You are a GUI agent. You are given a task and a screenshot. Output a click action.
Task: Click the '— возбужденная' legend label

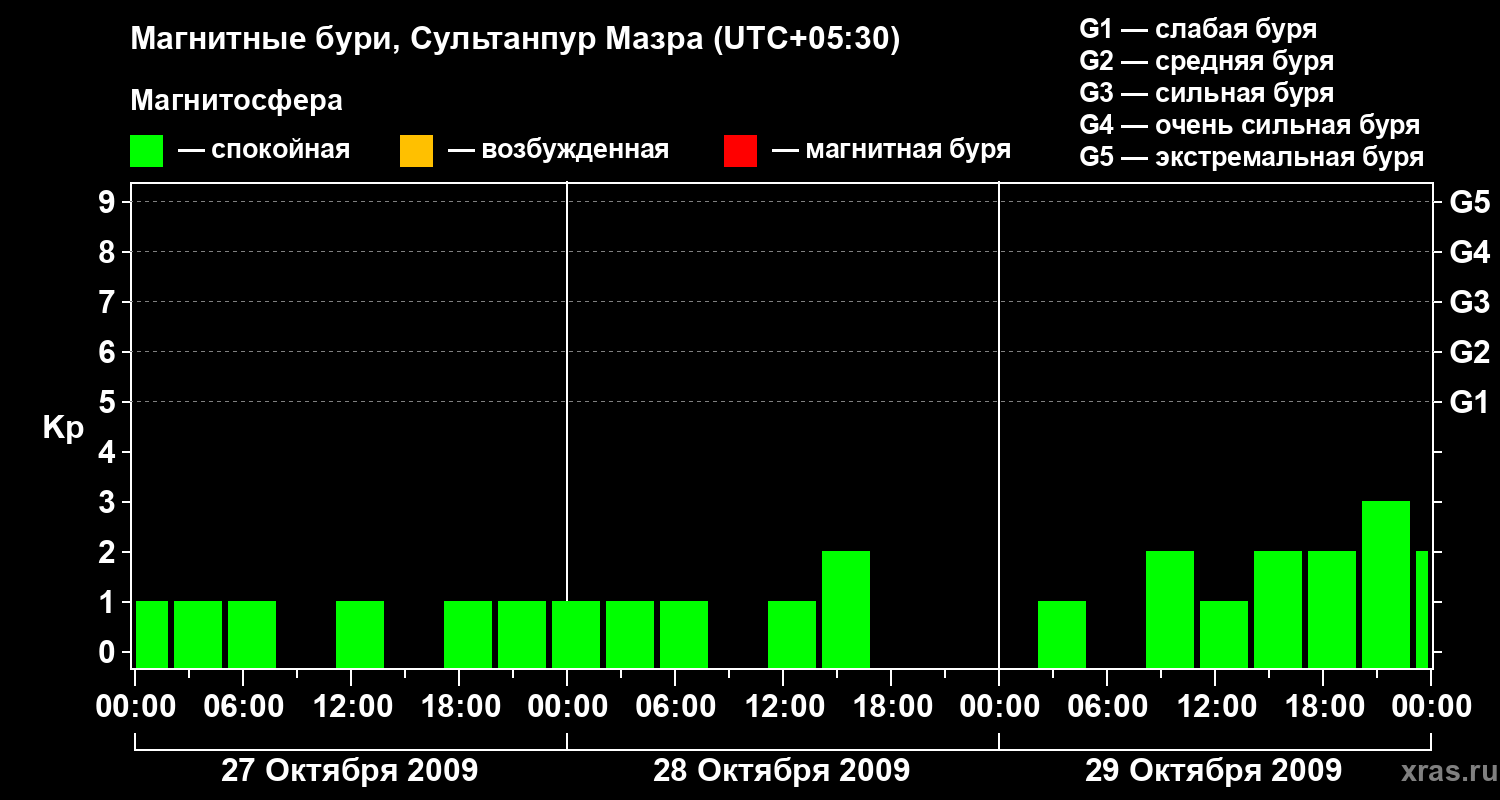558,151
